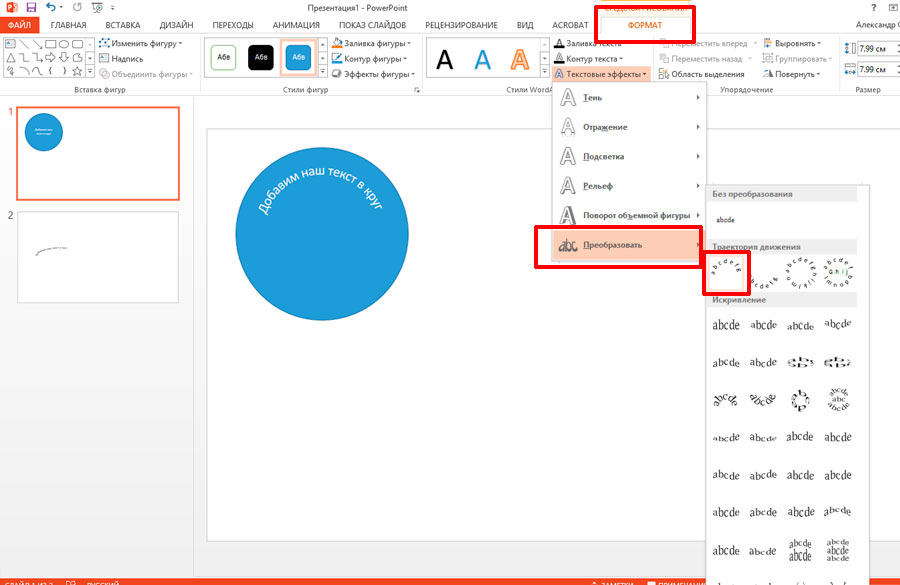Select slide 2 thumbnail
This screenshot has height=585, width=900.
(98, 257)
